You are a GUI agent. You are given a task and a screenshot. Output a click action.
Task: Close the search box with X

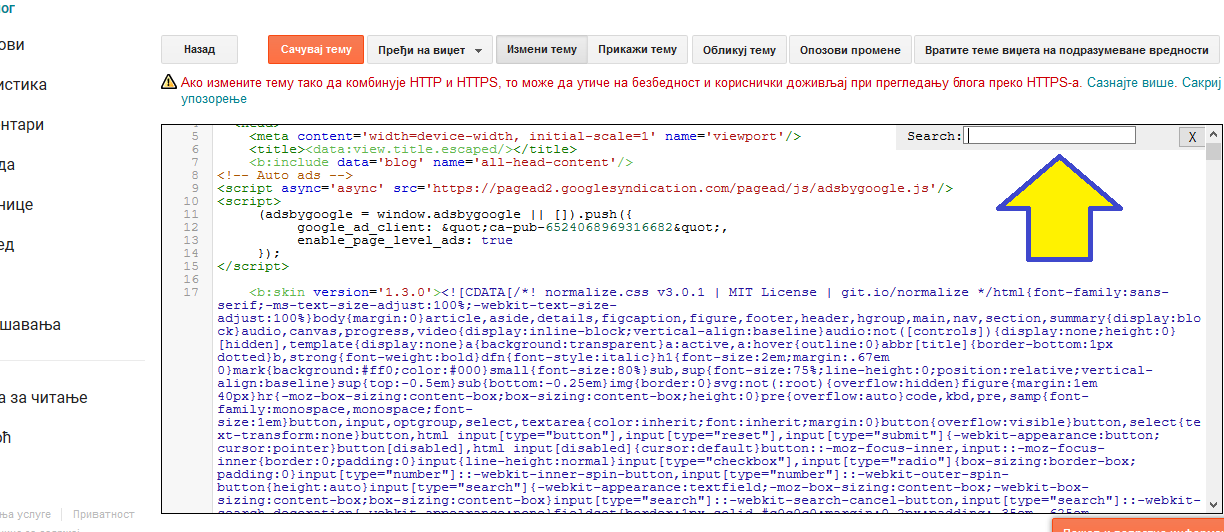(x=1192, y=137)
